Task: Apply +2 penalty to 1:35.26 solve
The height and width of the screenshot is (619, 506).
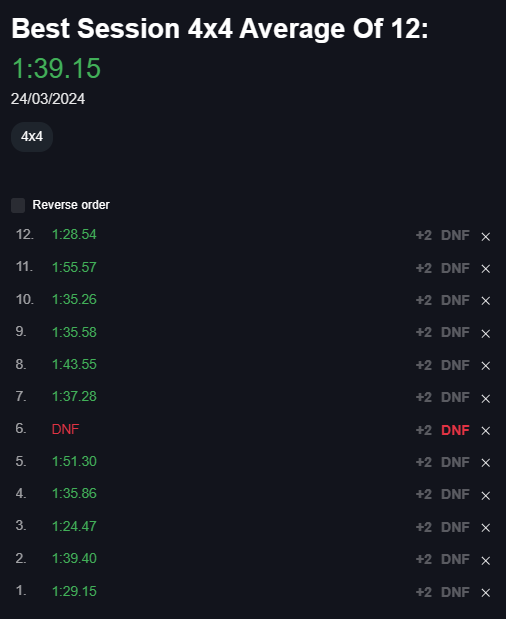Action: [424, 300]
